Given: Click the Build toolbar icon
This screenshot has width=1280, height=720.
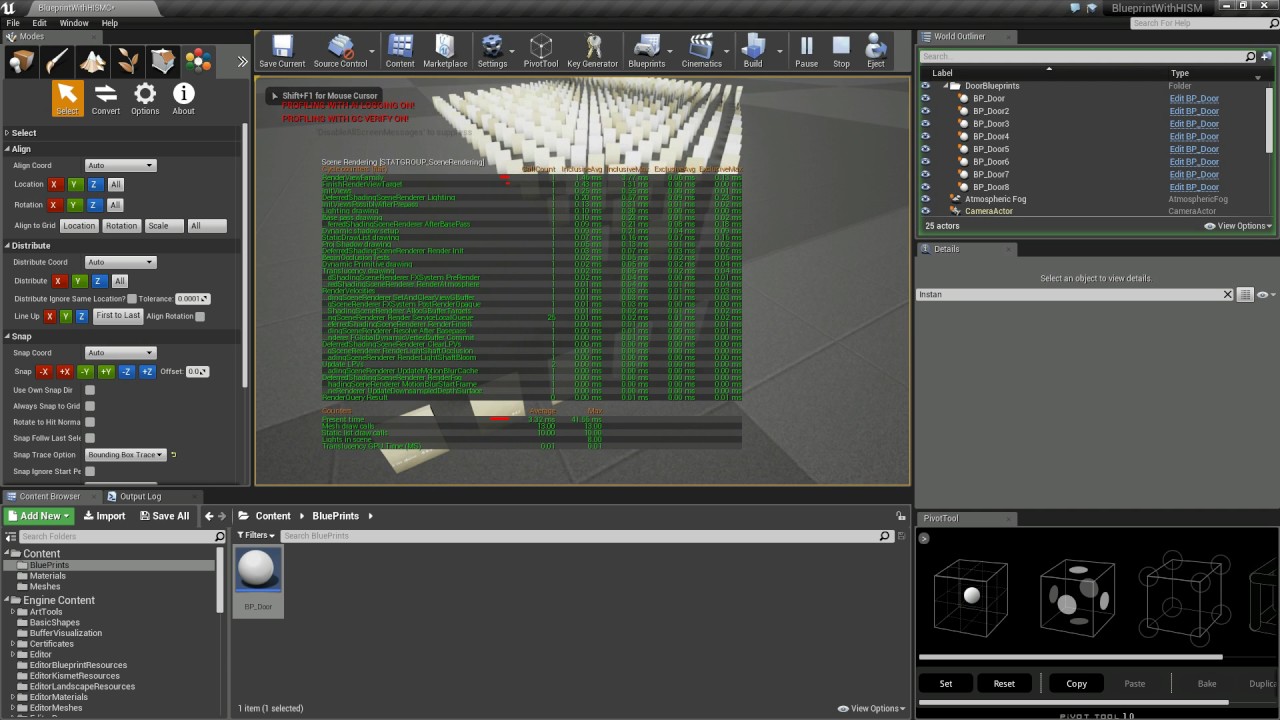Looking at the screenshot, I should [x=753, y=51].
